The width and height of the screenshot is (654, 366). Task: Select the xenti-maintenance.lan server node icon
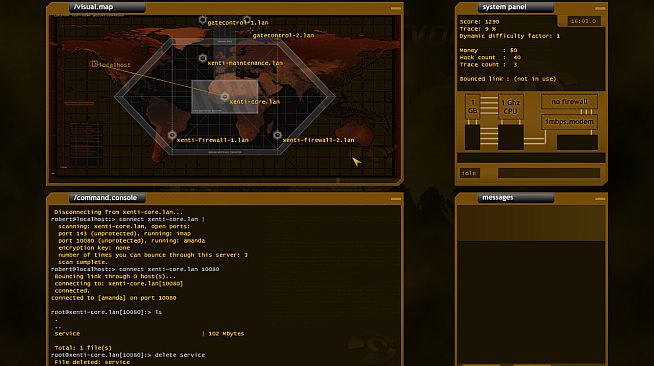202,58
